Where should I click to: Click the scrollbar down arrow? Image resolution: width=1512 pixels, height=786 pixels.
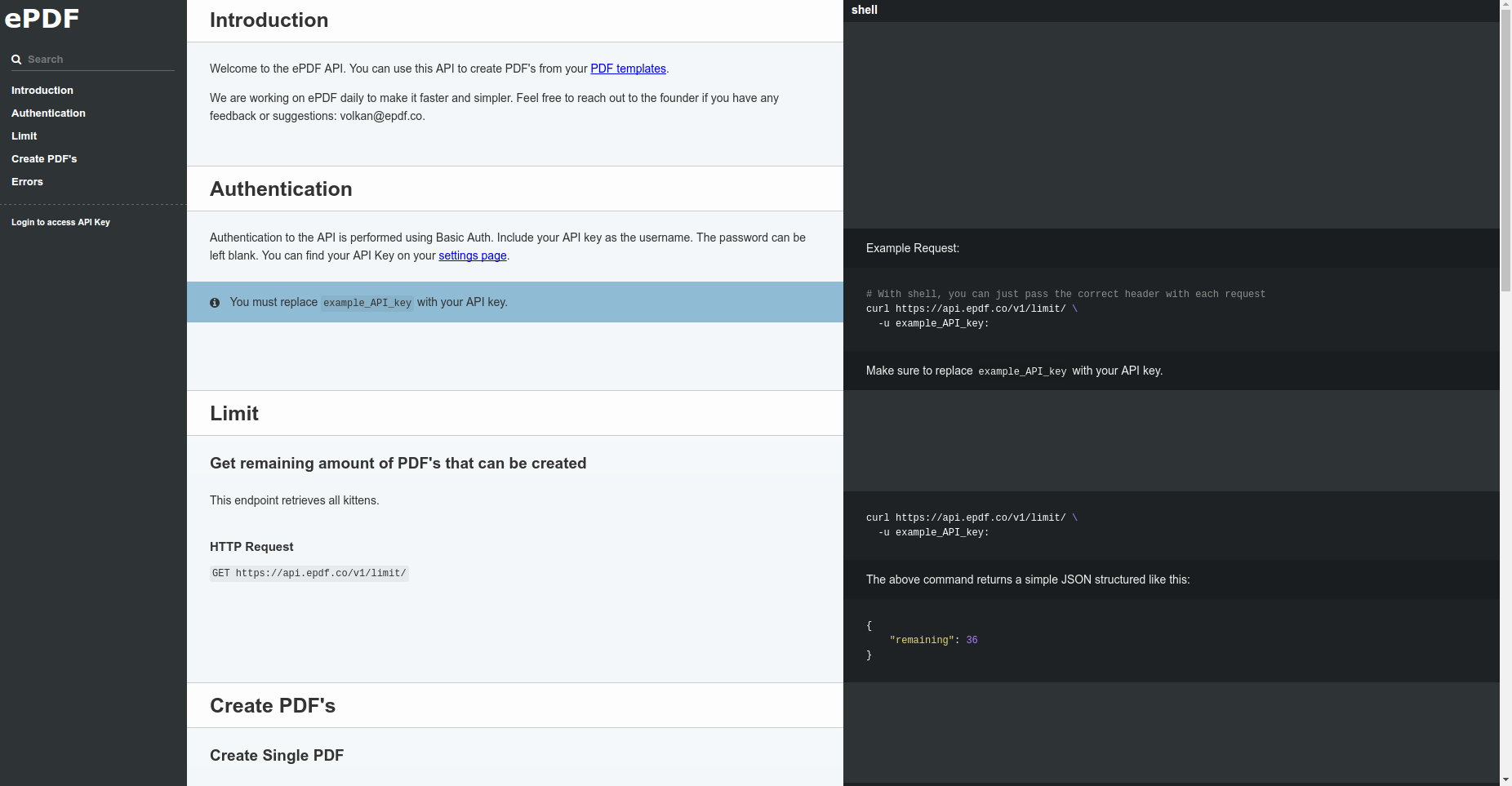click(x=1505, y=780)
